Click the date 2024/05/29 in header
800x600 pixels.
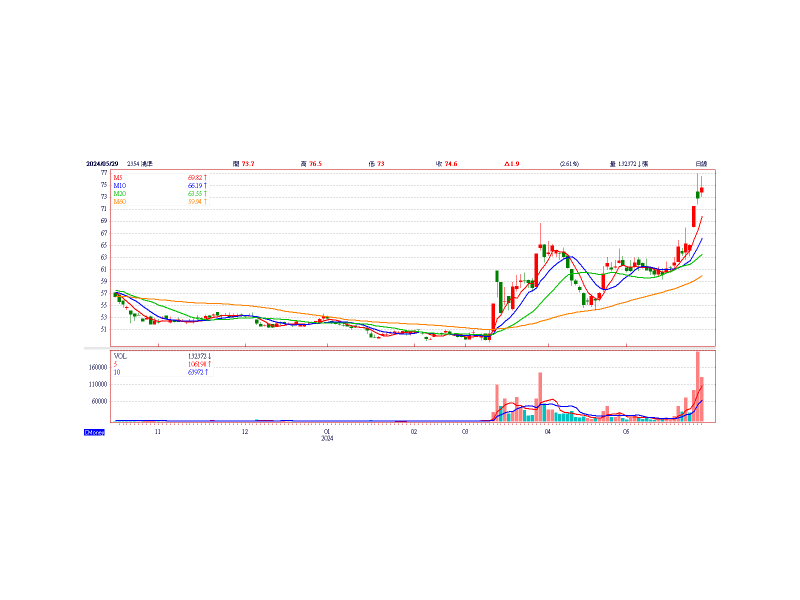[x=102, y=163]
